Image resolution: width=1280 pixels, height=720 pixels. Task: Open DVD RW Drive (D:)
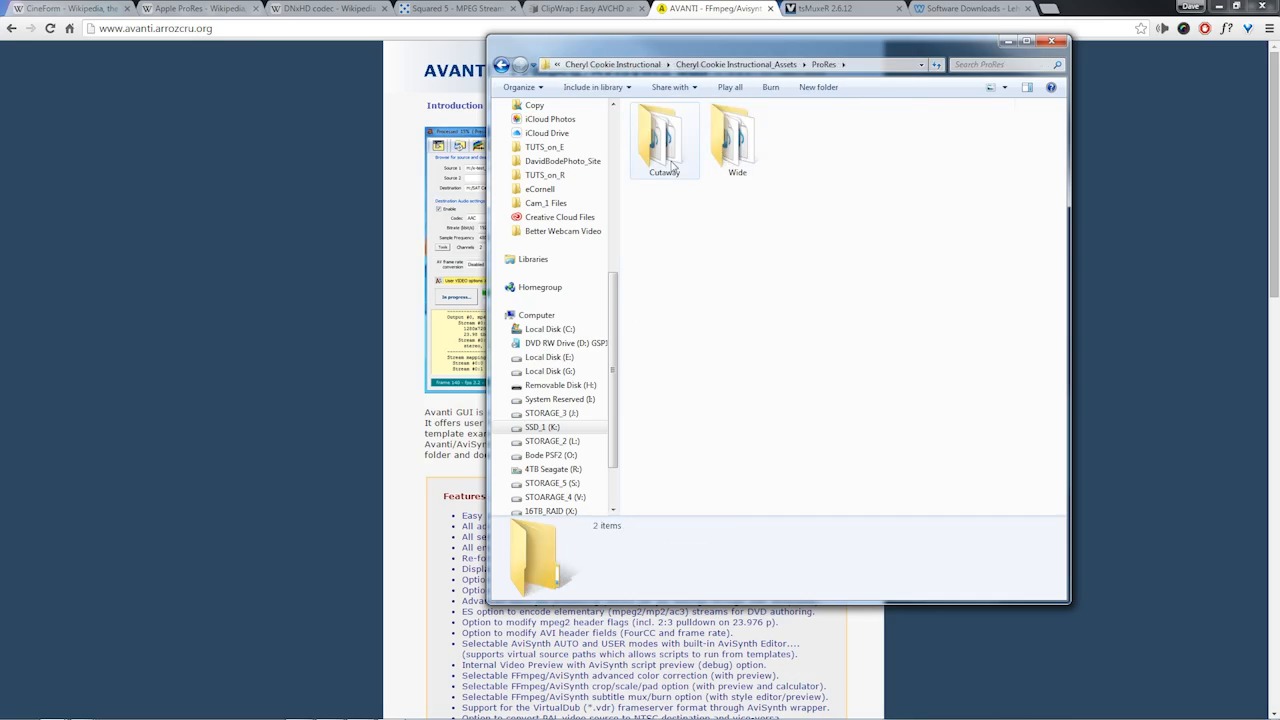[559, 343]
